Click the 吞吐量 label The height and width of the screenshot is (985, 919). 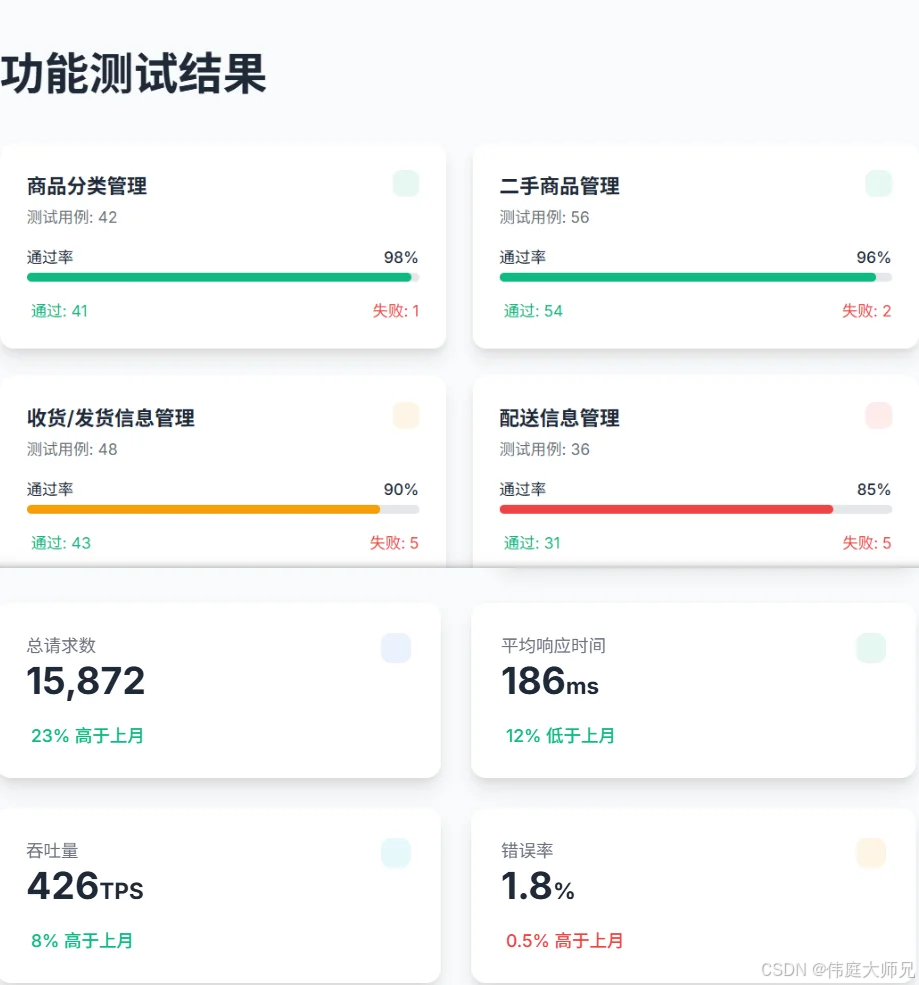(x=53, y=851)
